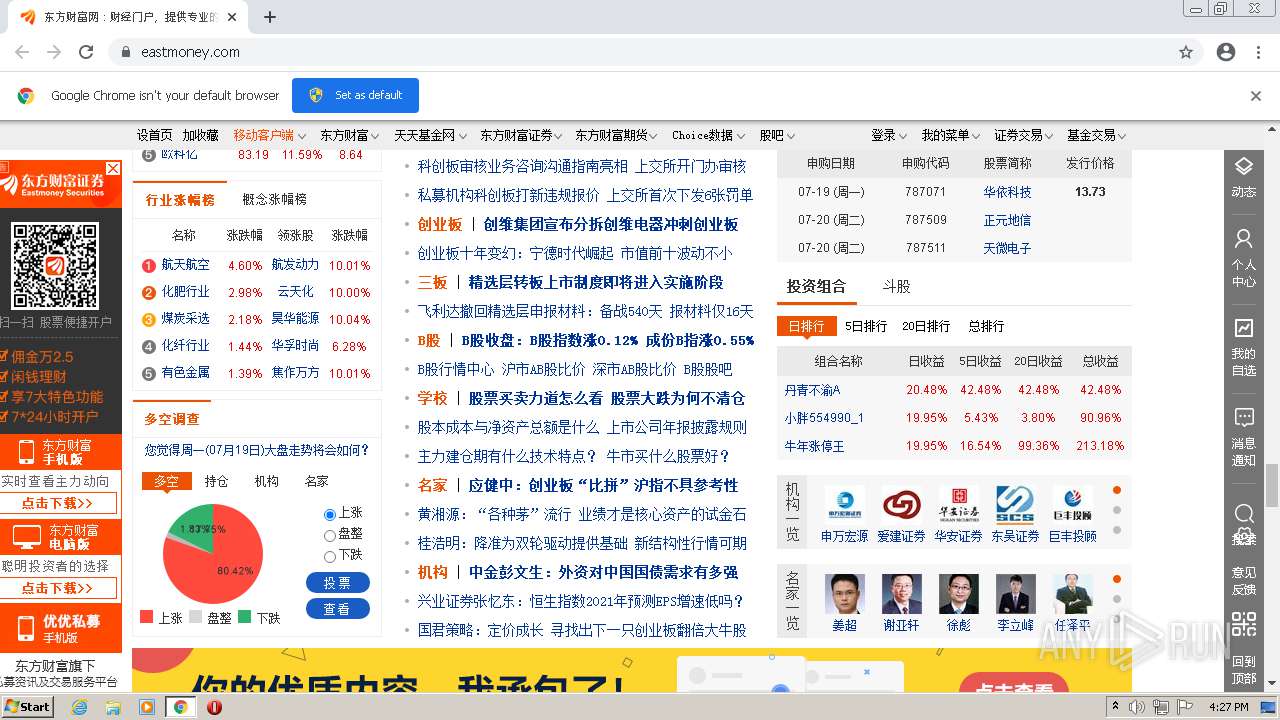Bookmark this page with the star icon
The width and height of the screenshot is (1280, 720).
(x=1186, y=52)
